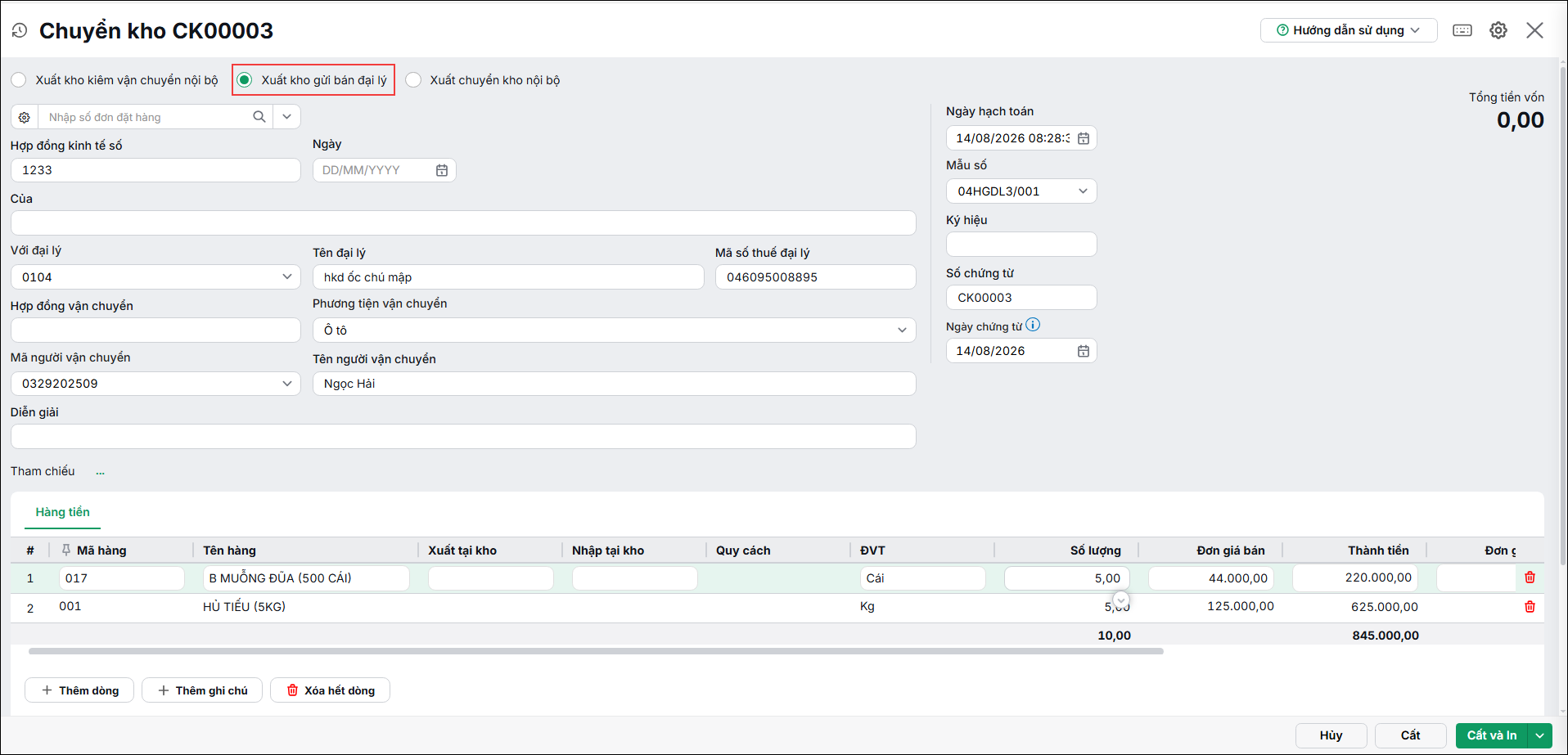Screen dimensions: 1568x755
Task: Click Xuất tại kho cell in row 1
Action: 491,578
